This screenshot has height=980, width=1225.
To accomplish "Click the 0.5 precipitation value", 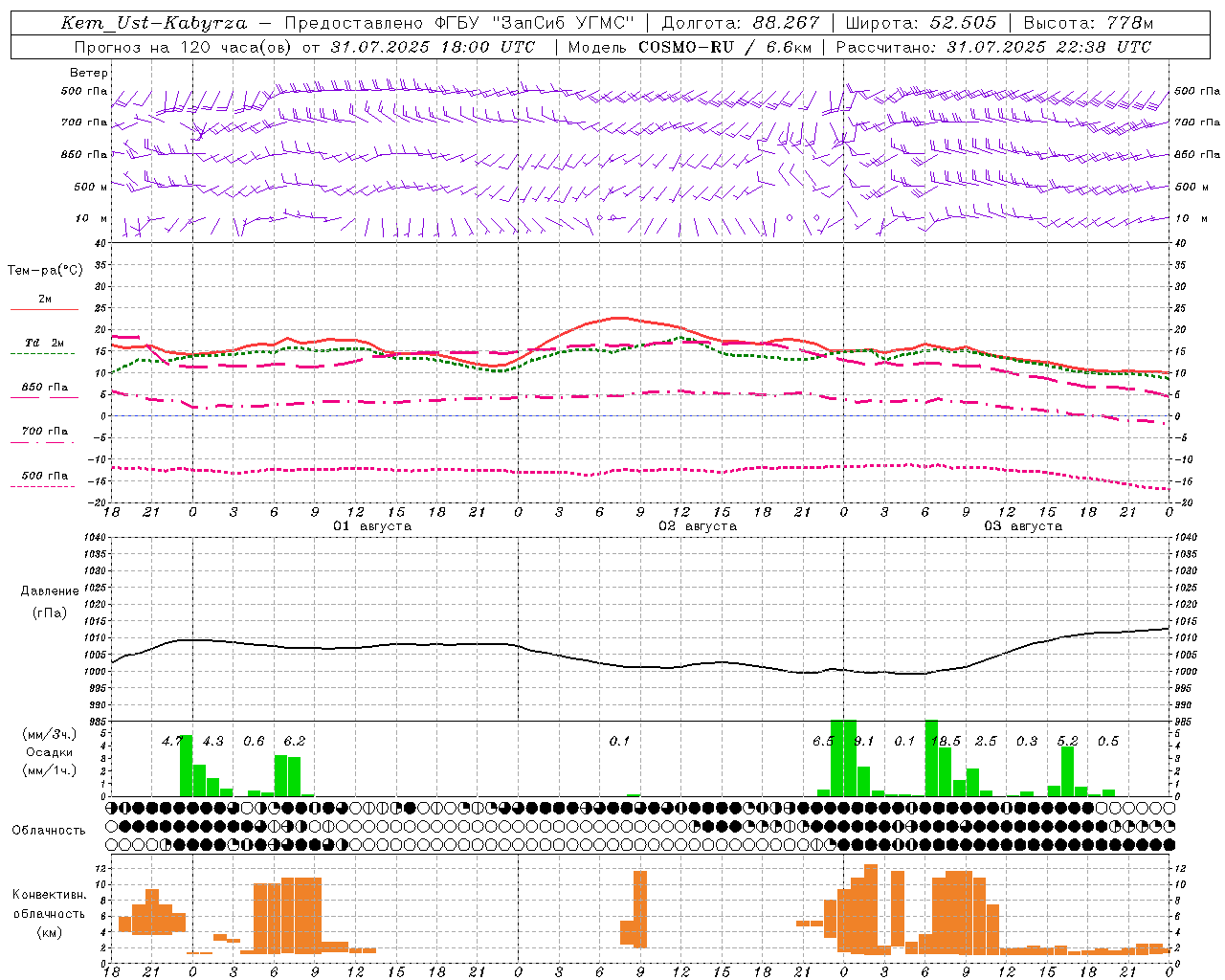I will tap(1108, 741).
